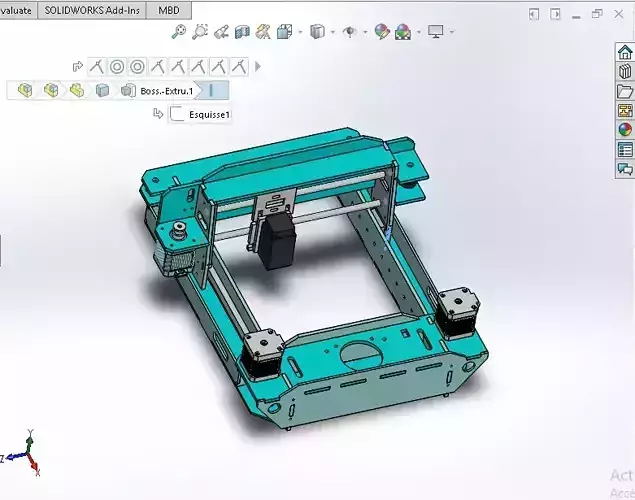Open the View Palette task pane icon
The height and width of the screenshot is (500, 635).
coord(625,111)
